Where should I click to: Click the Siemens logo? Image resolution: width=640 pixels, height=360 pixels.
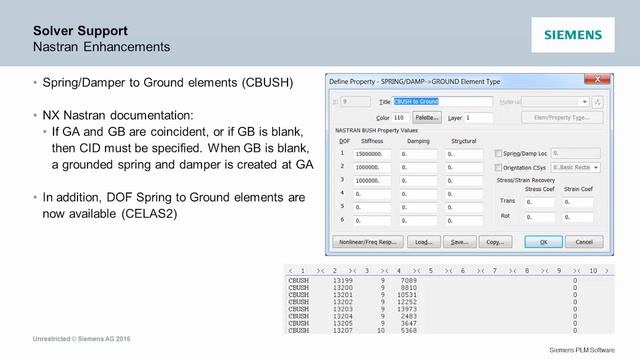pos(573,35)
